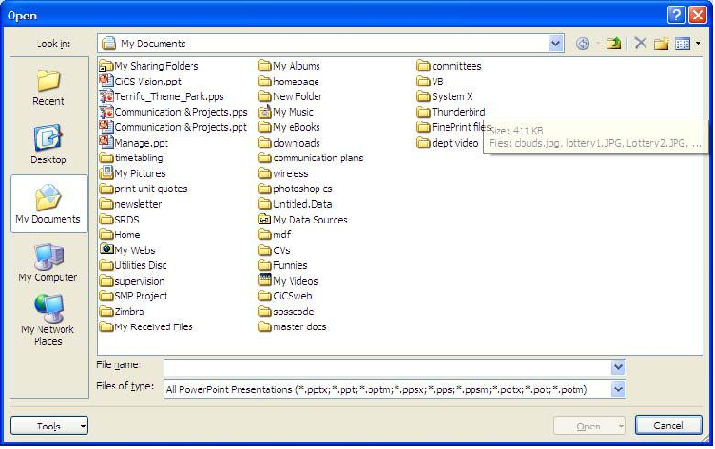The width and height of the screenshot is (715, 449).
Task: Select the Utilities Disc folder
Action: tap(133, 265)
